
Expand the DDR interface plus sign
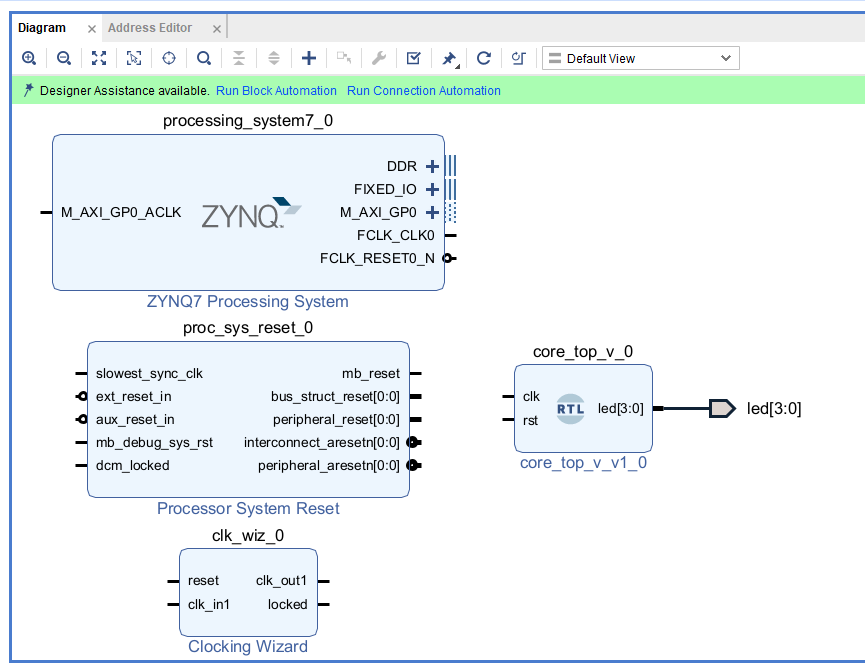[x=432, y=166]
